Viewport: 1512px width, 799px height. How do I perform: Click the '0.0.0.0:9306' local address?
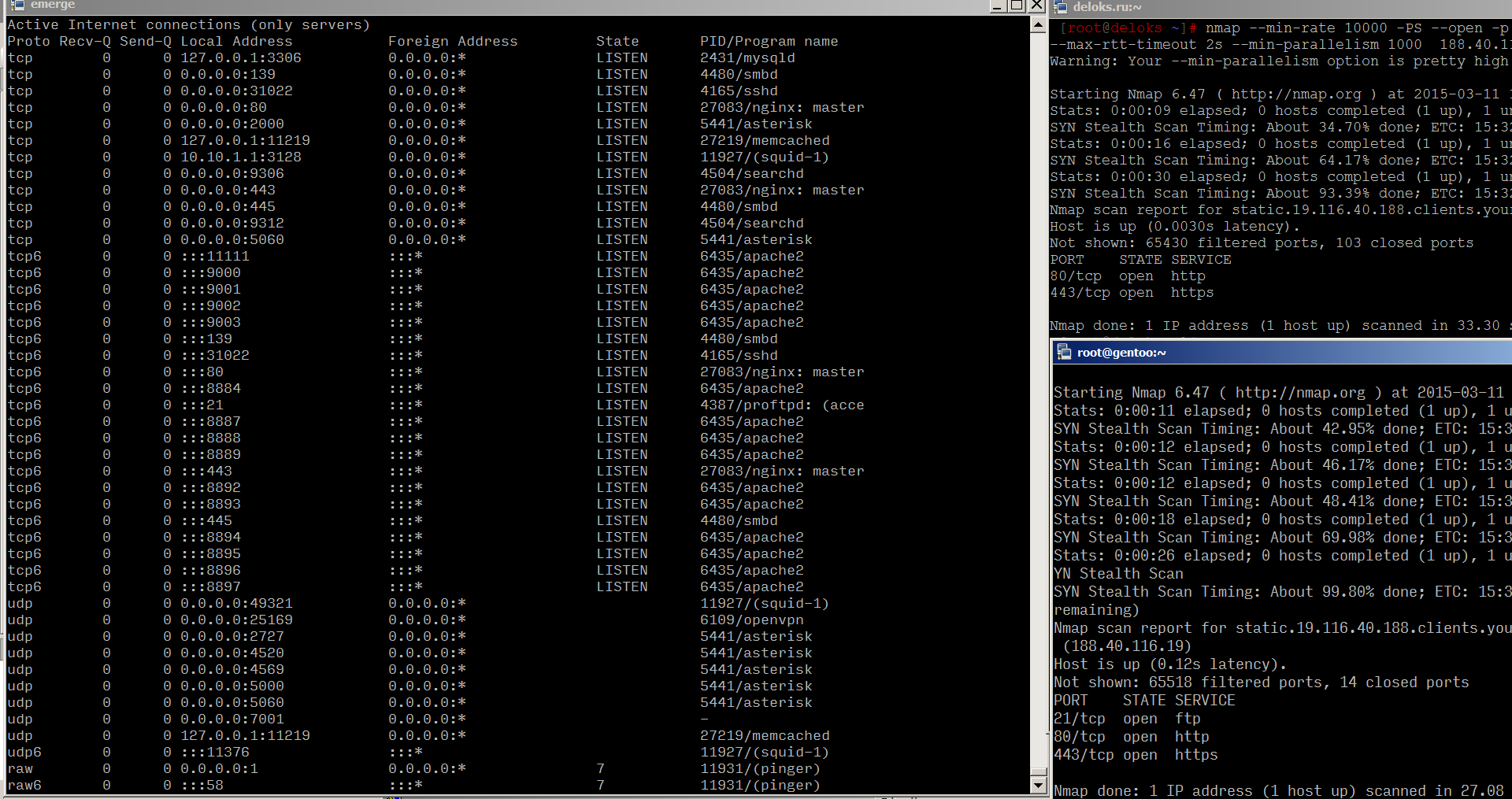pos(232,173)
